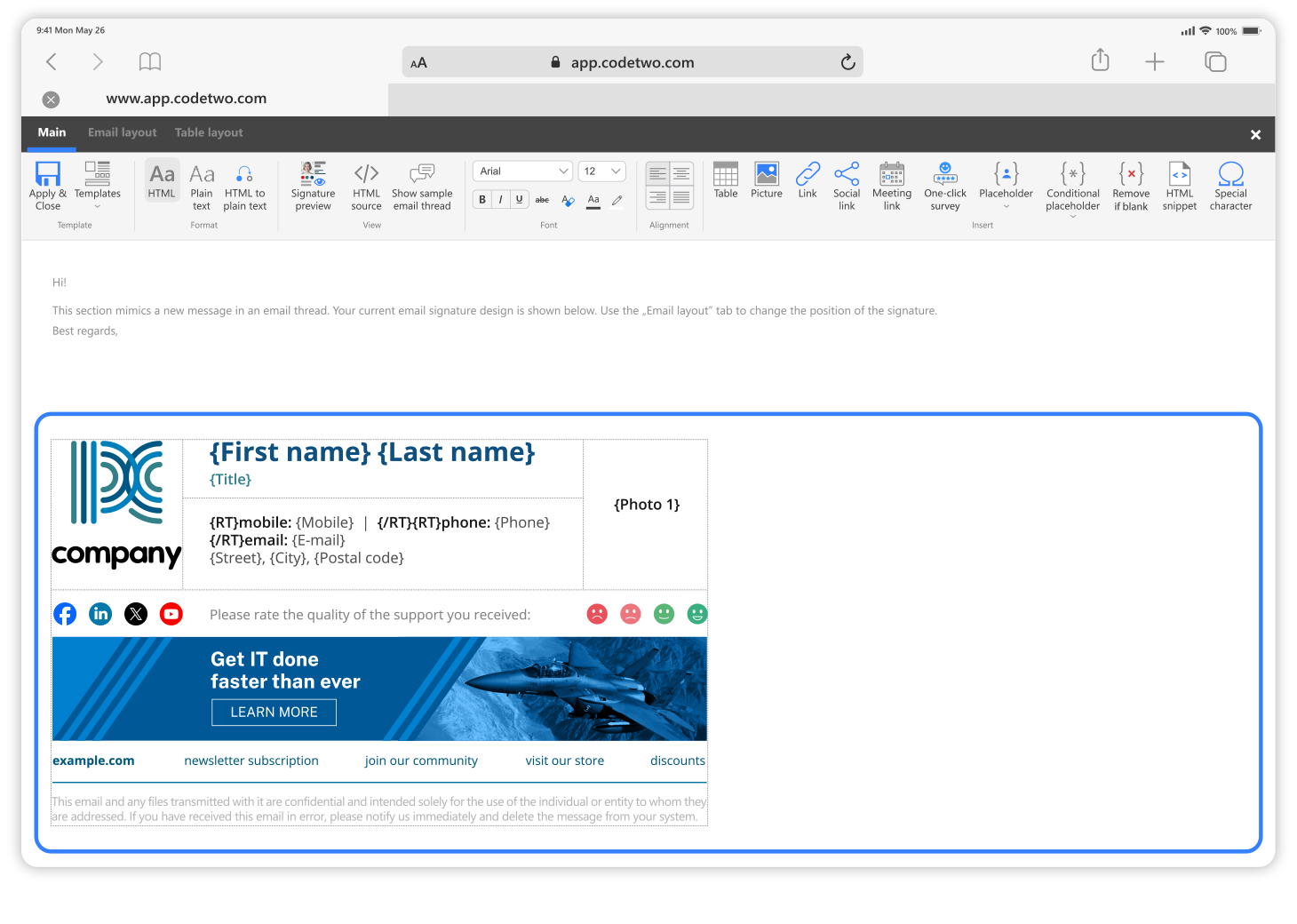Open the Arial font family dropdown

(x=522, y=171)
